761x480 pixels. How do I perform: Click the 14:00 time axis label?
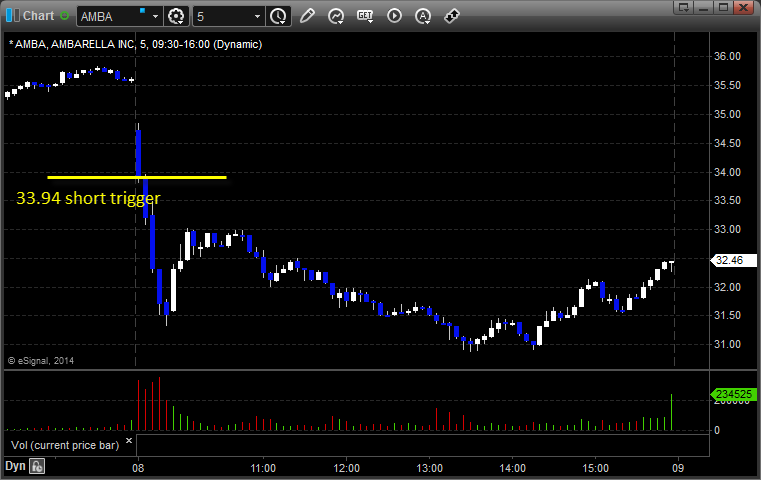tap(513, 468)
